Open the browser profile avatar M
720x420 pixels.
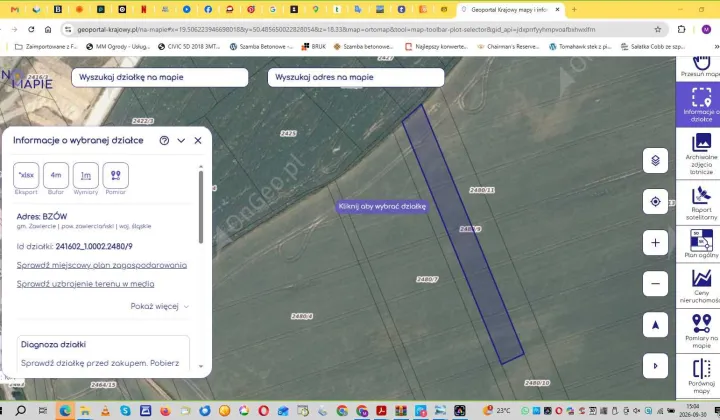pyautogui.click(x=706, y=29)
